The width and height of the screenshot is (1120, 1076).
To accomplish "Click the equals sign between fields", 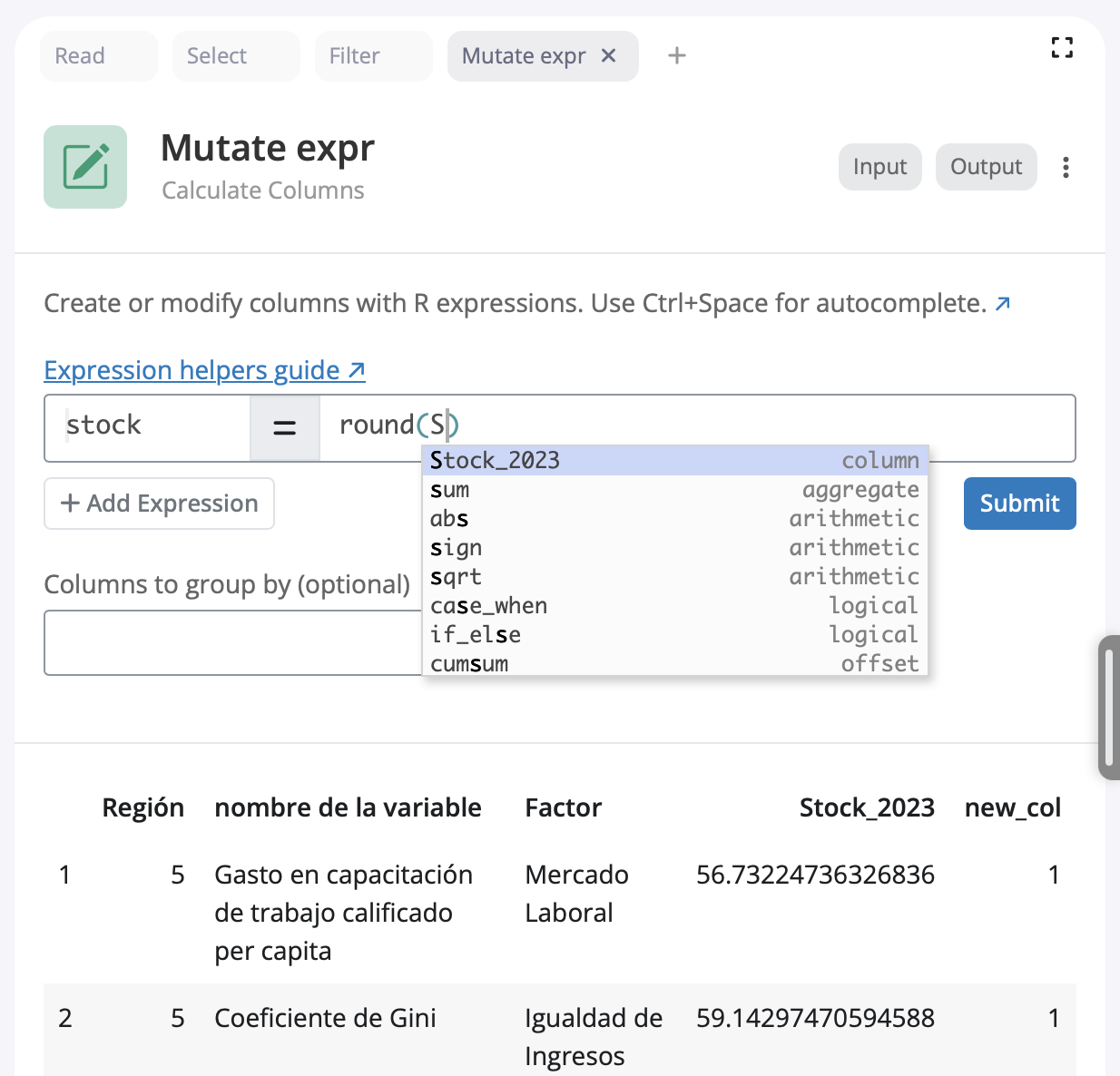I will tap(285, 427).
